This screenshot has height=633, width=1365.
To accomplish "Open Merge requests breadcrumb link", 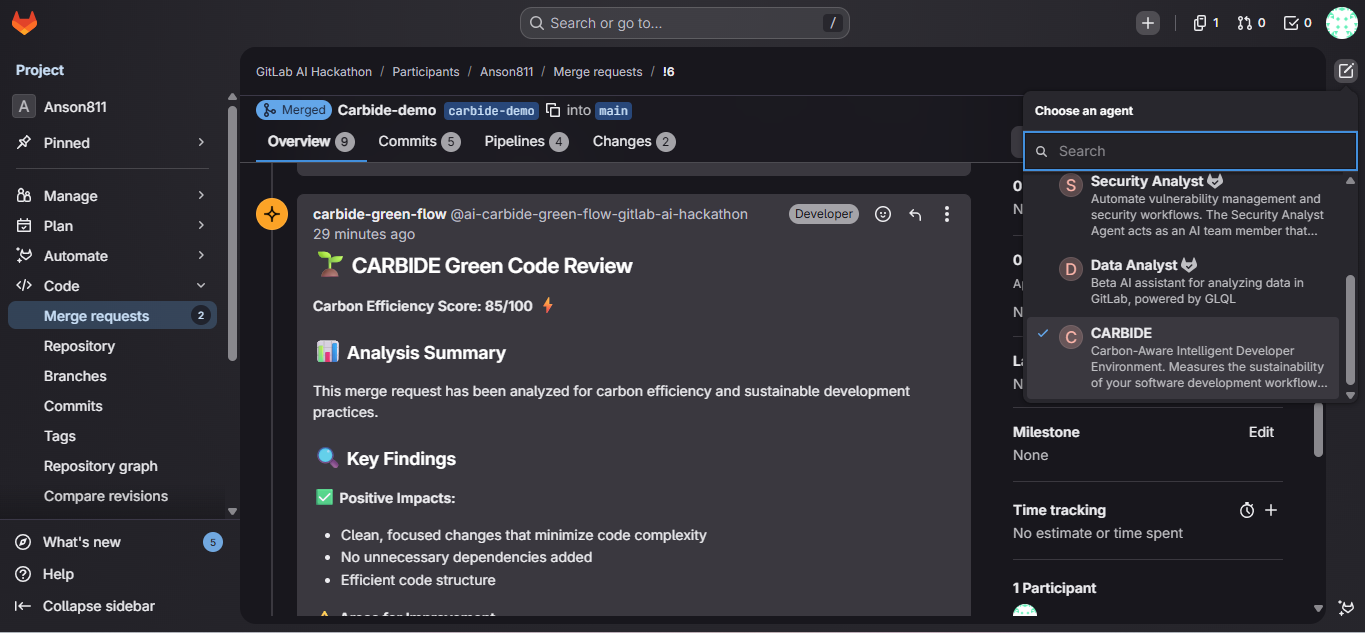I will click(x=598, y=72).
